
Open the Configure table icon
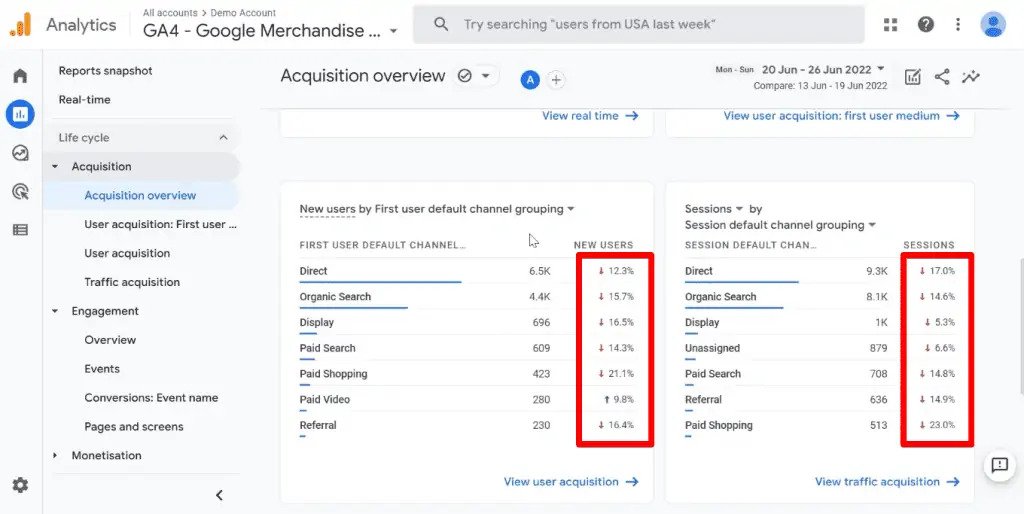[20, 230]
